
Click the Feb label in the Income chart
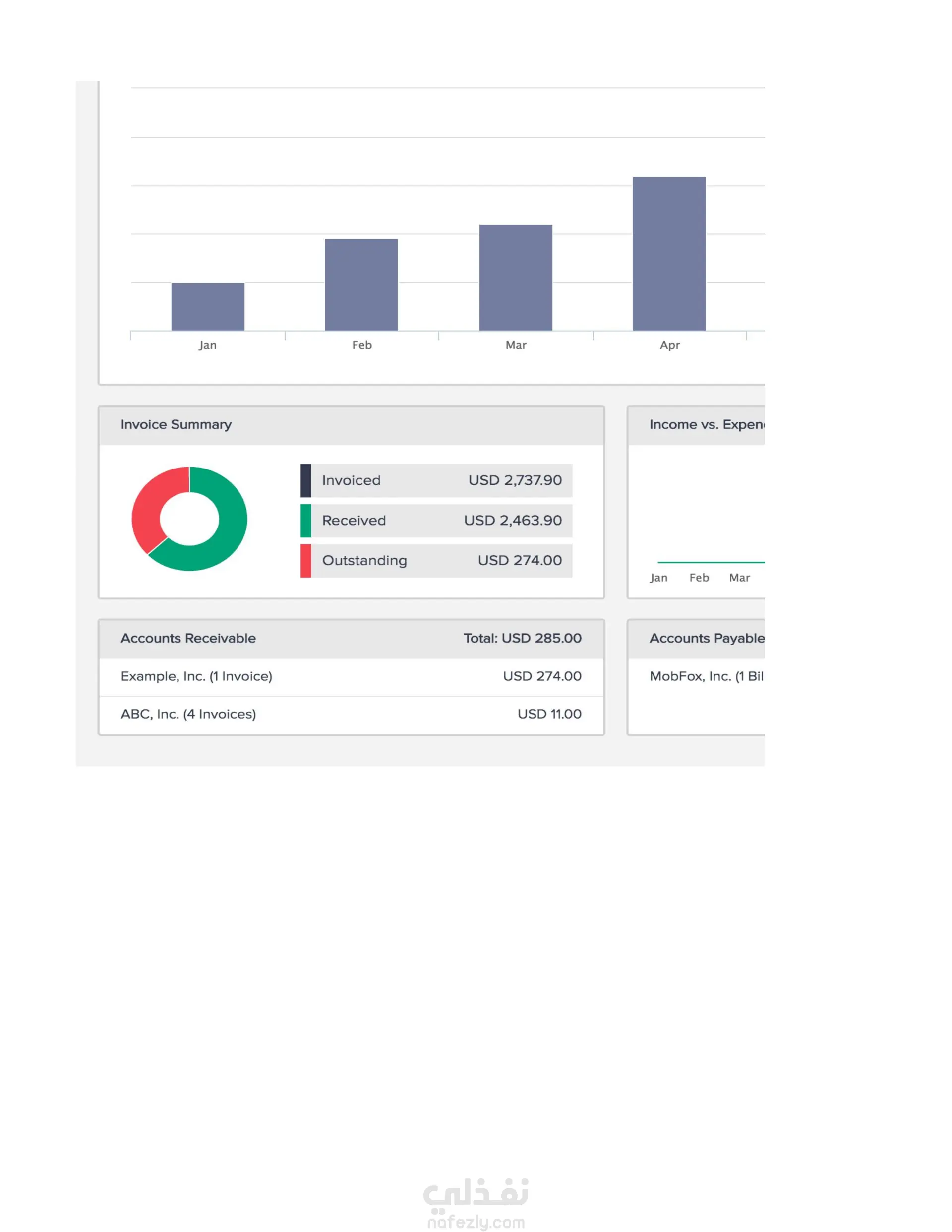(x=699, y=578)
